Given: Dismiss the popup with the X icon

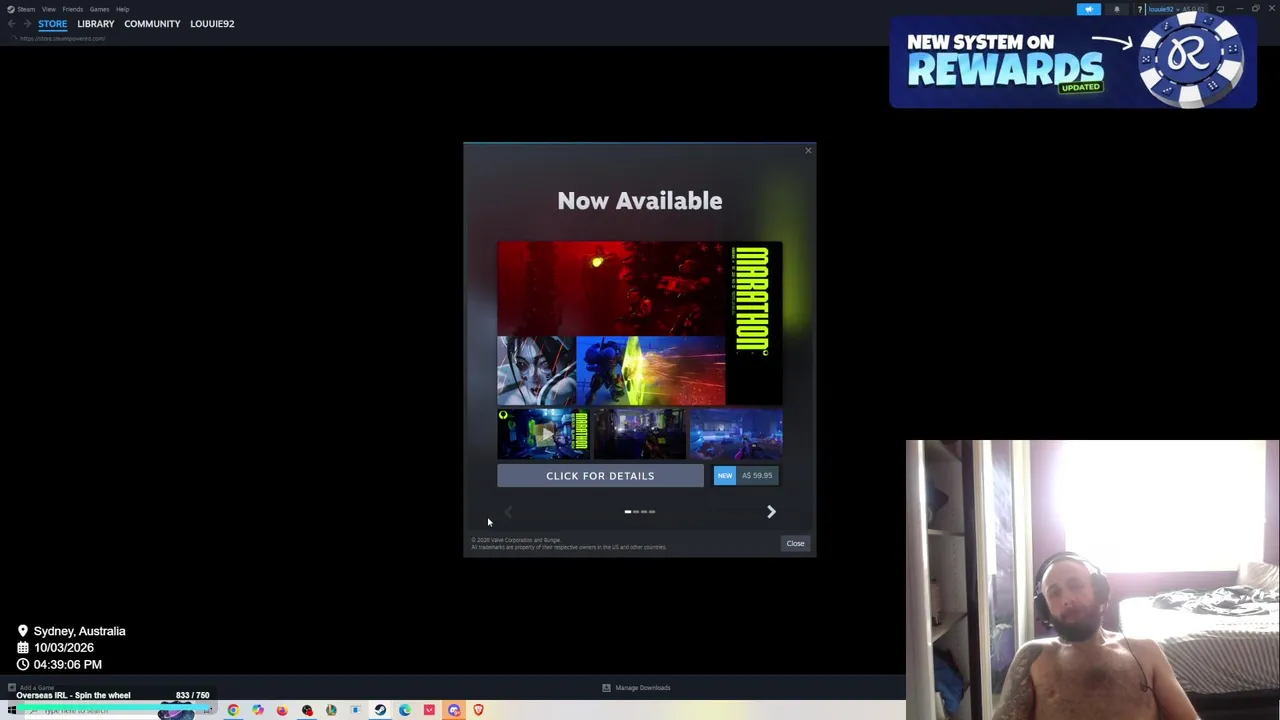Looking at the screenshot, I should (x=808, y=151).
